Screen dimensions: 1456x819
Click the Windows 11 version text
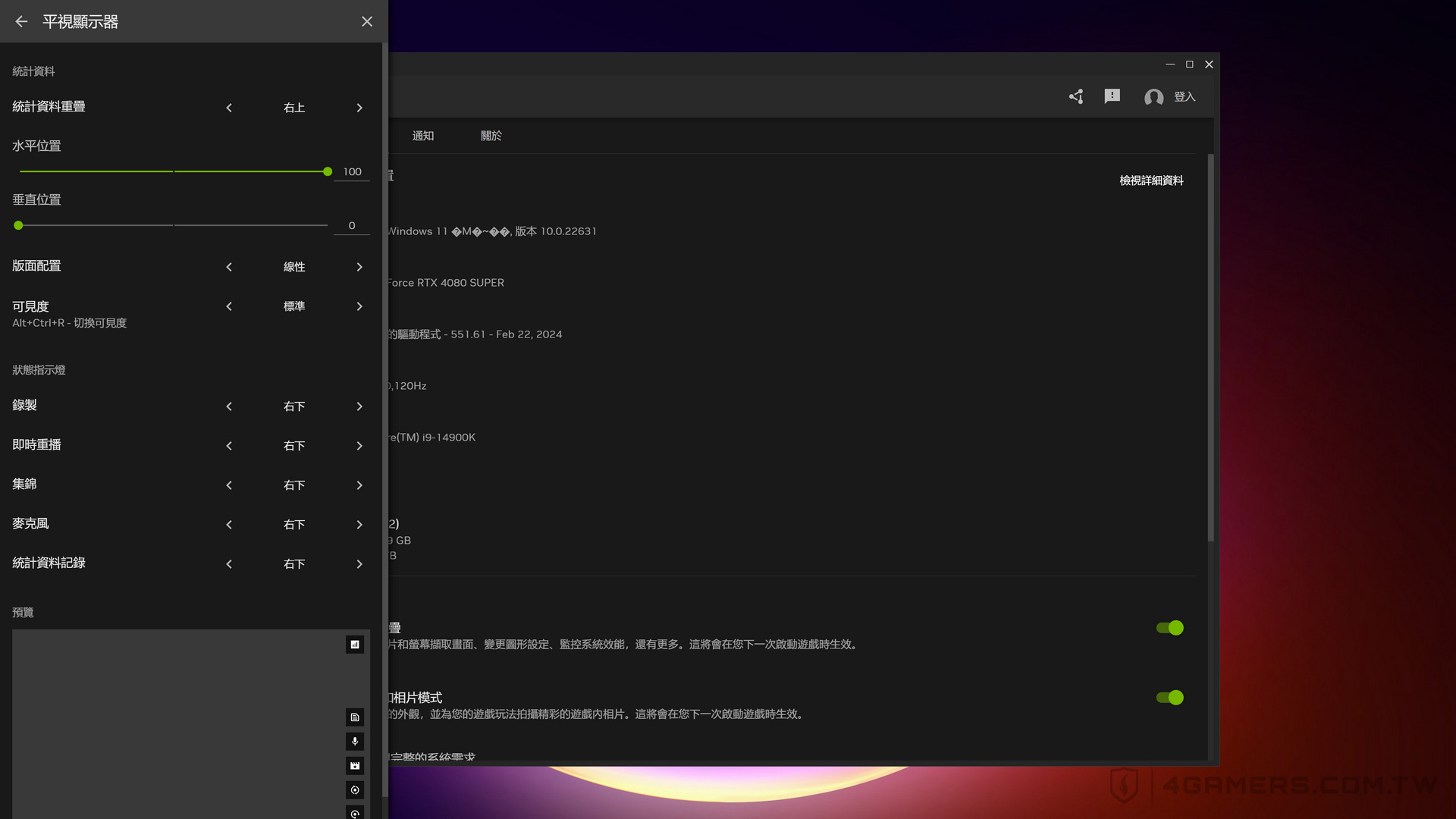click(492, 231)
